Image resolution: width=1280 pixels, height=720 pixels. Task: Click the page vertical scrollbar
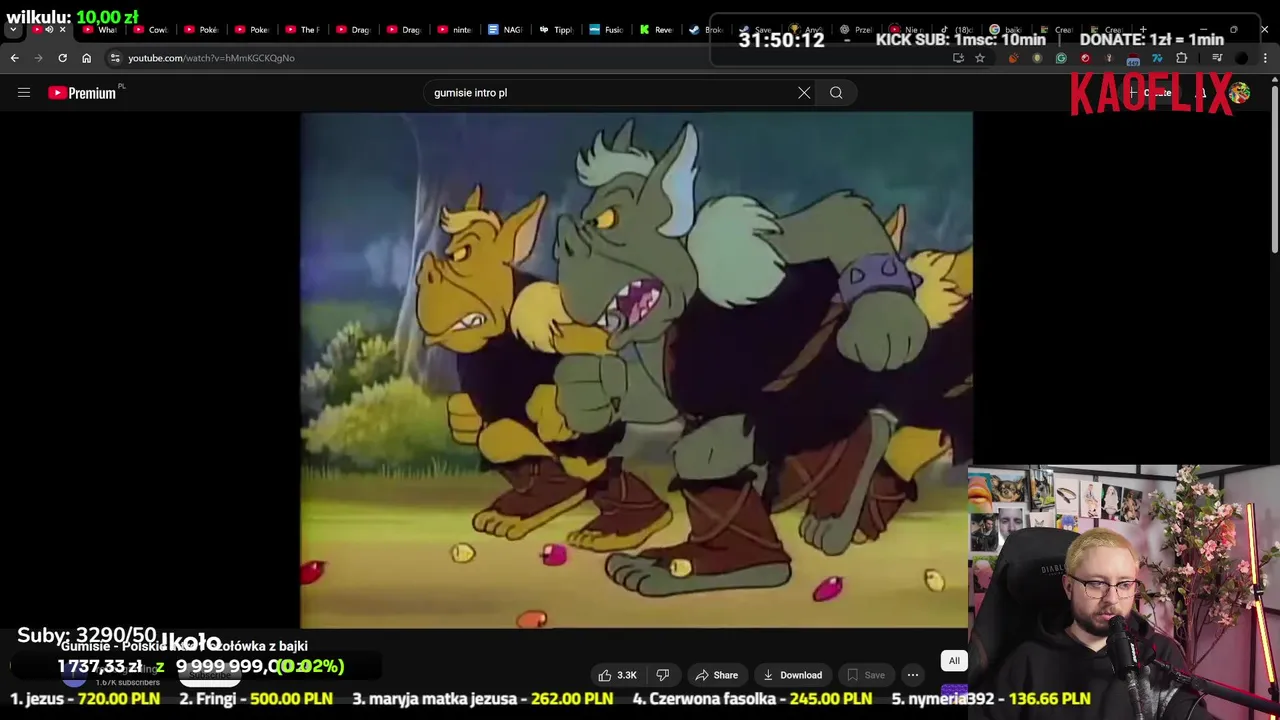click(1274, 170)
